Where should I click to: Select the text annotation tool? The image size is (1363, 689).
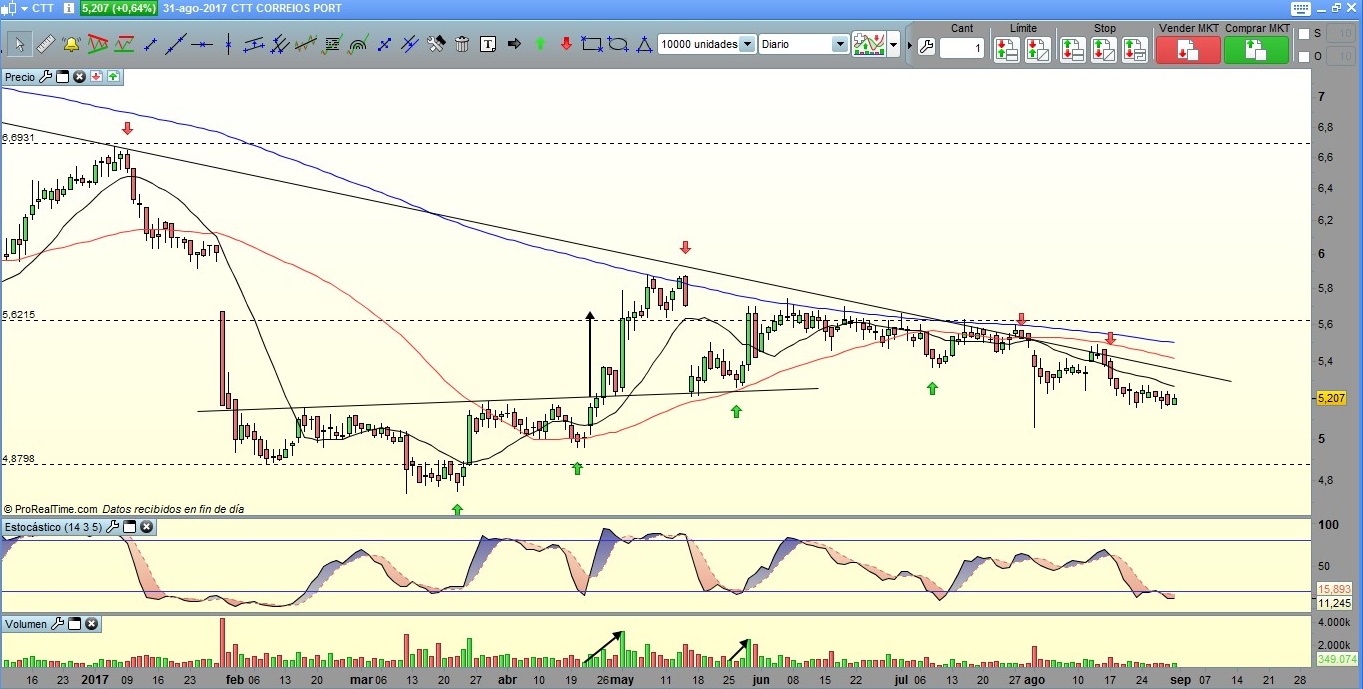point(488,44)
